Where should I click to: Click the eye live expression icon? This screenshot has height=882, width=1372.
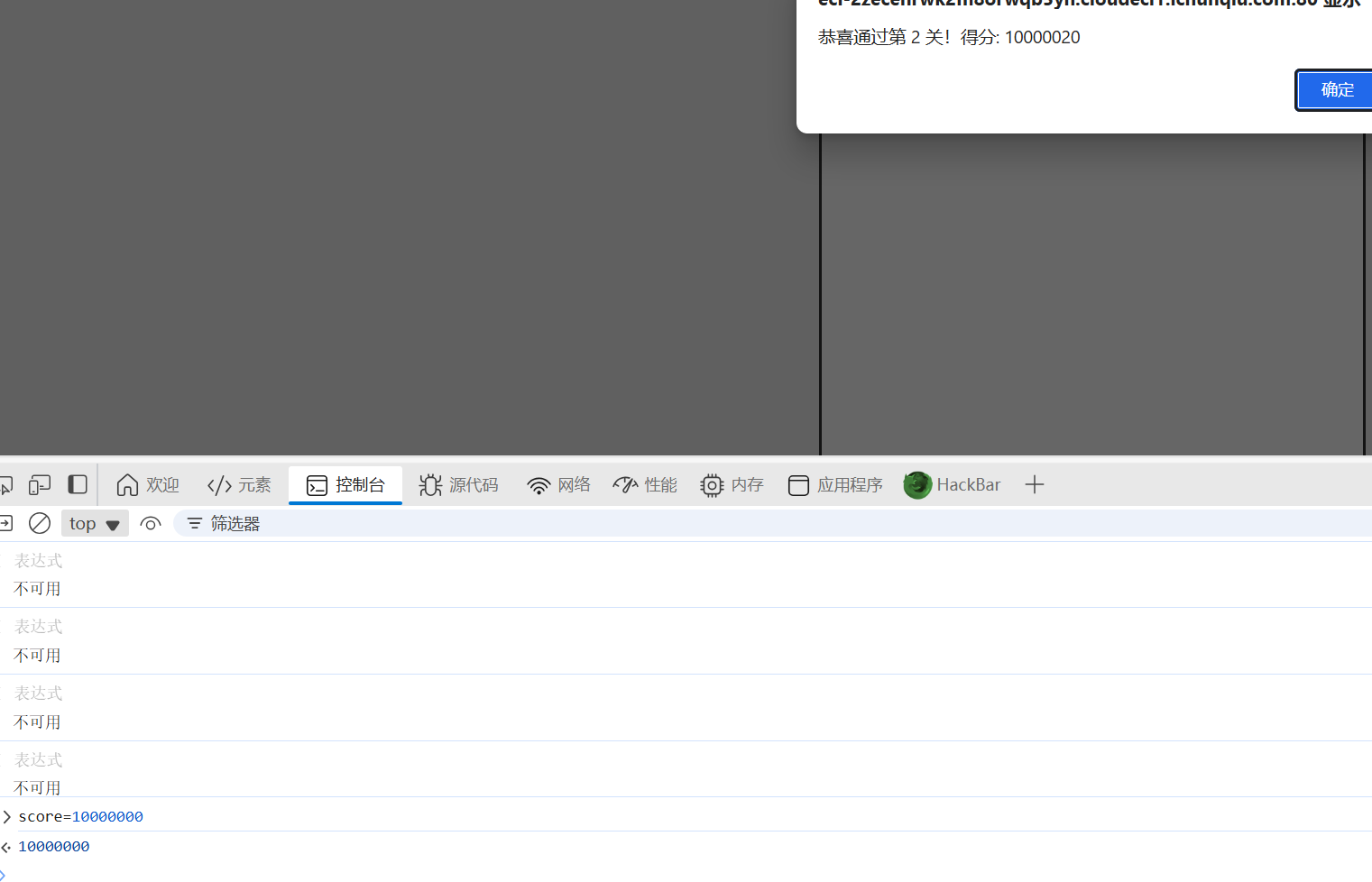[151, 524]
